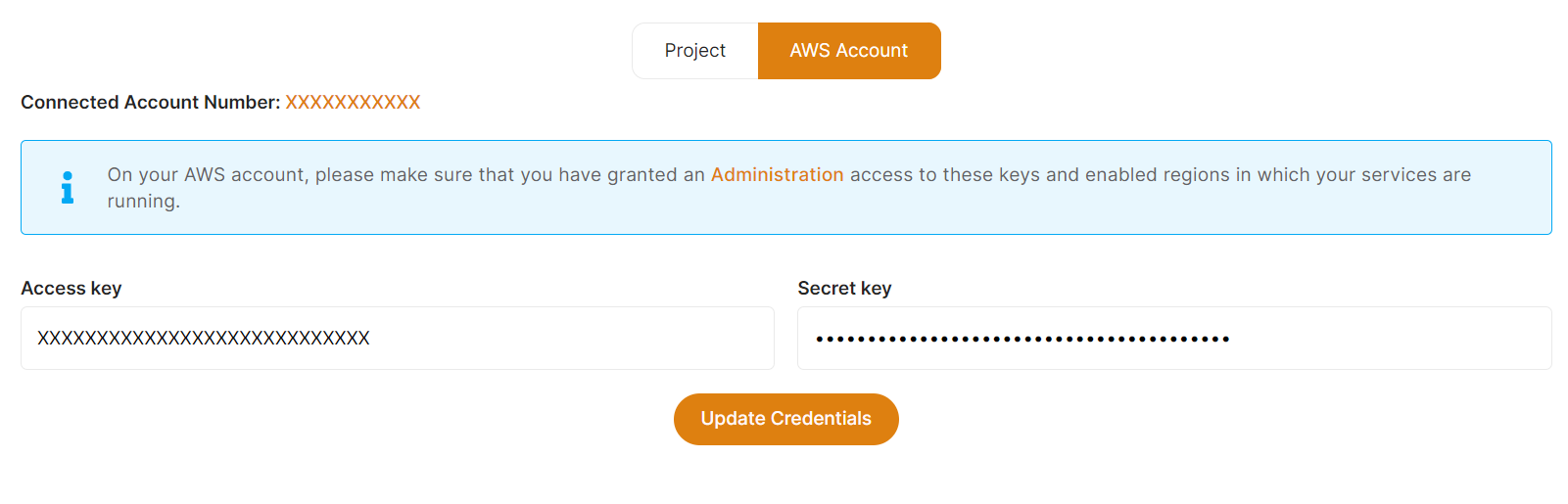The image size is (1568, 504).
Task: Click the orange Administration link text
Action: click(x=777, y=175)
